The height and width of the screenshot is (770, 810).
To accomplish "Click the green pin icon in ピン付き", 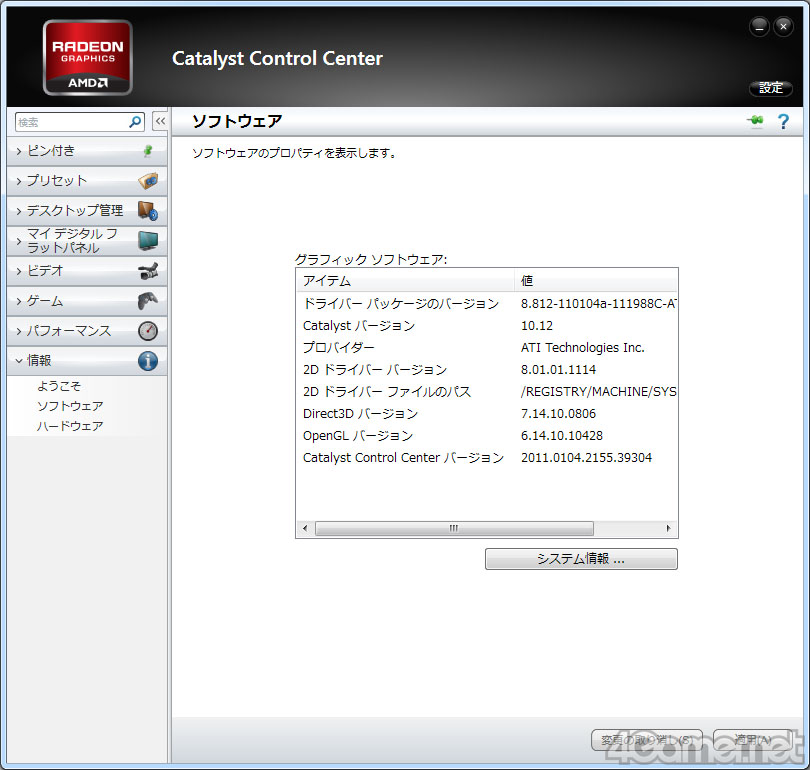I will click(148, 151).
